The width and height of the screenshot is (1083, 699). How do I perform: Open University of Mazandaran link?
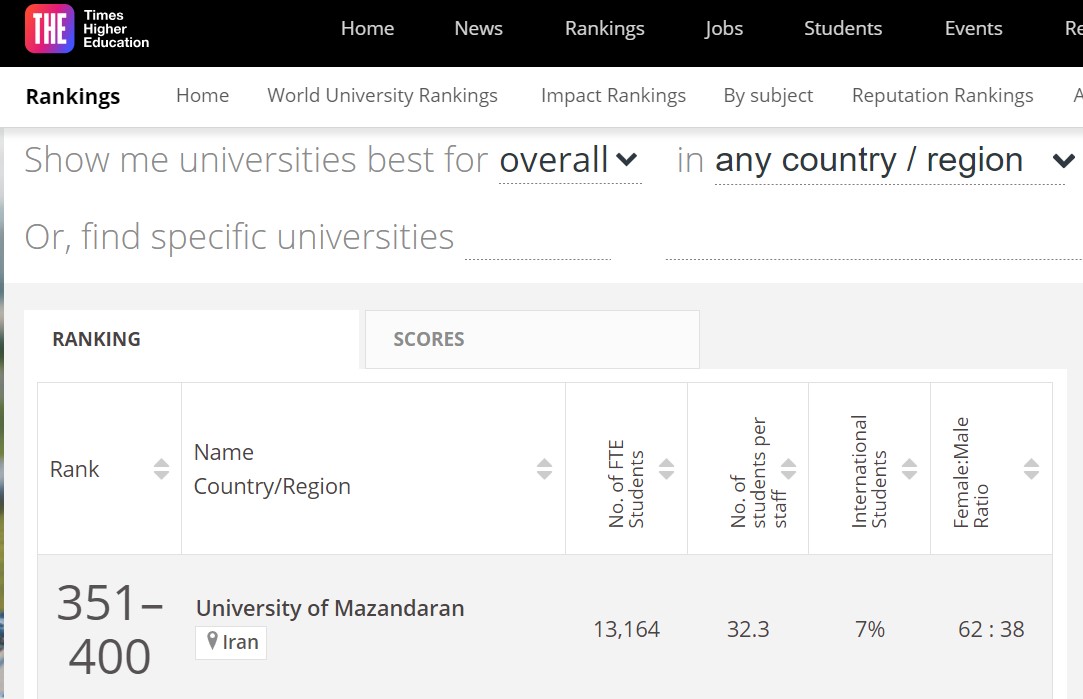329,608
